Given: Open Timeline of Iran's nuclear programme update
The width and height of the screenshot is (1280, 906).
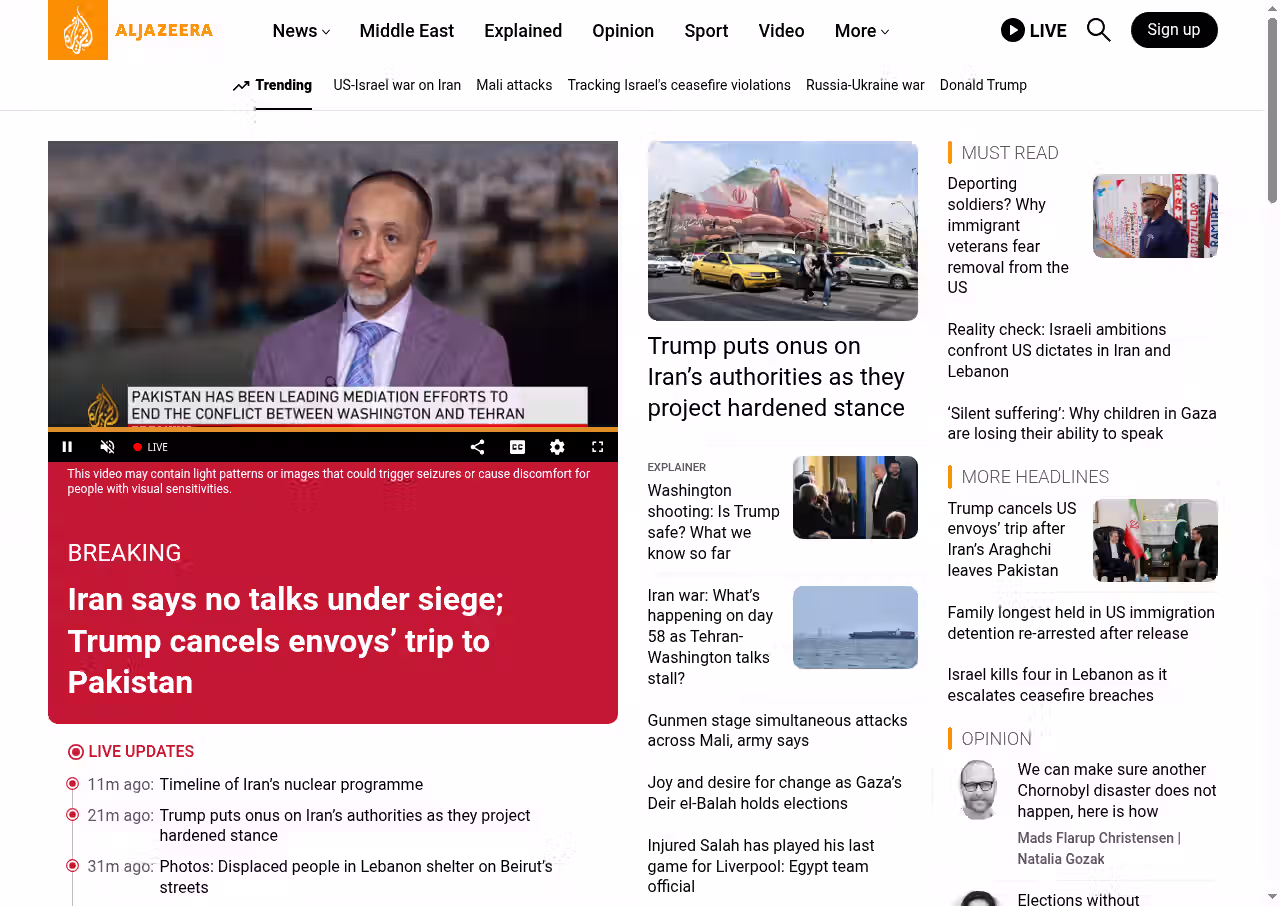Looking at the screenshot, I should (291, 784).
